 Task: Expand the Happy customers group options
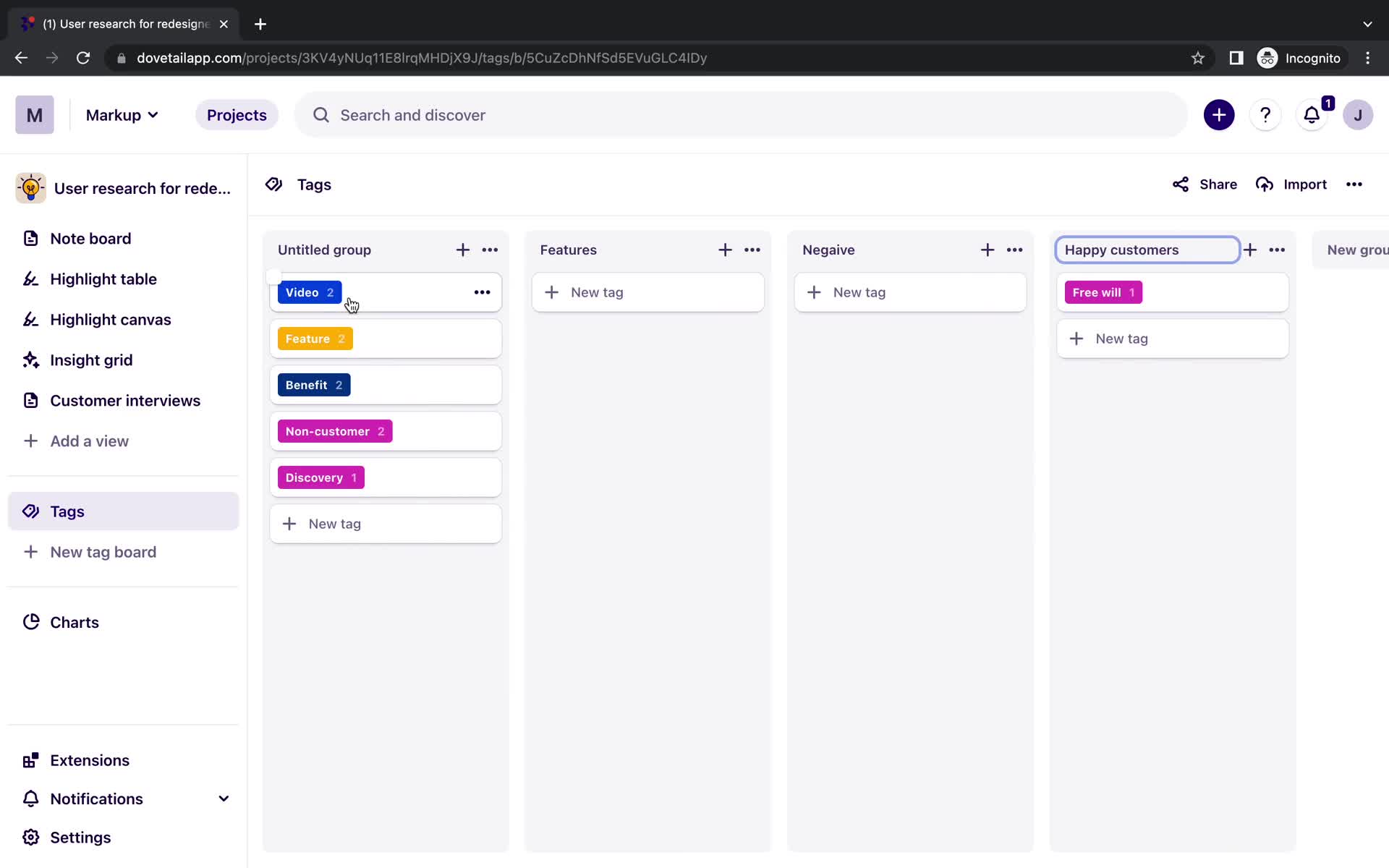pos(1277,249)
